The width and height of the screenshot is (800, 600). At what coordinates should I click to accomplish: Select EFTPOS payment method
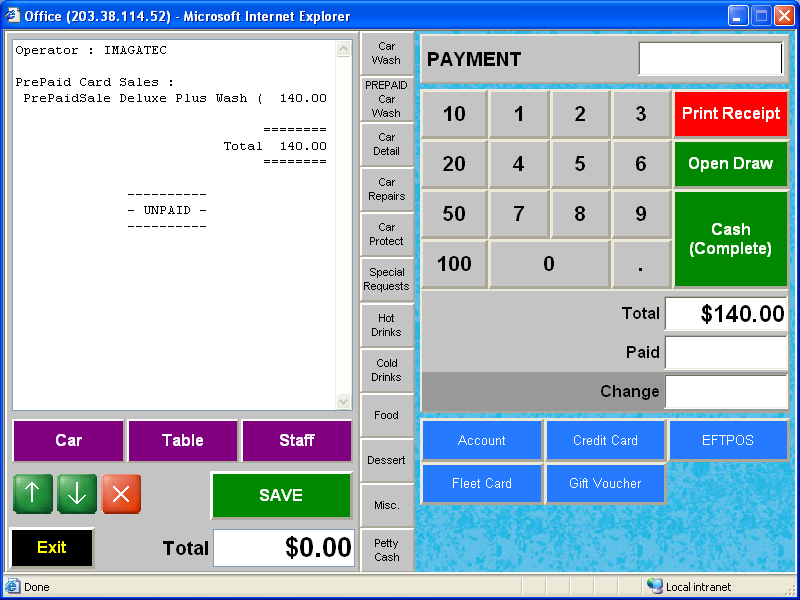tap(728, 440)
